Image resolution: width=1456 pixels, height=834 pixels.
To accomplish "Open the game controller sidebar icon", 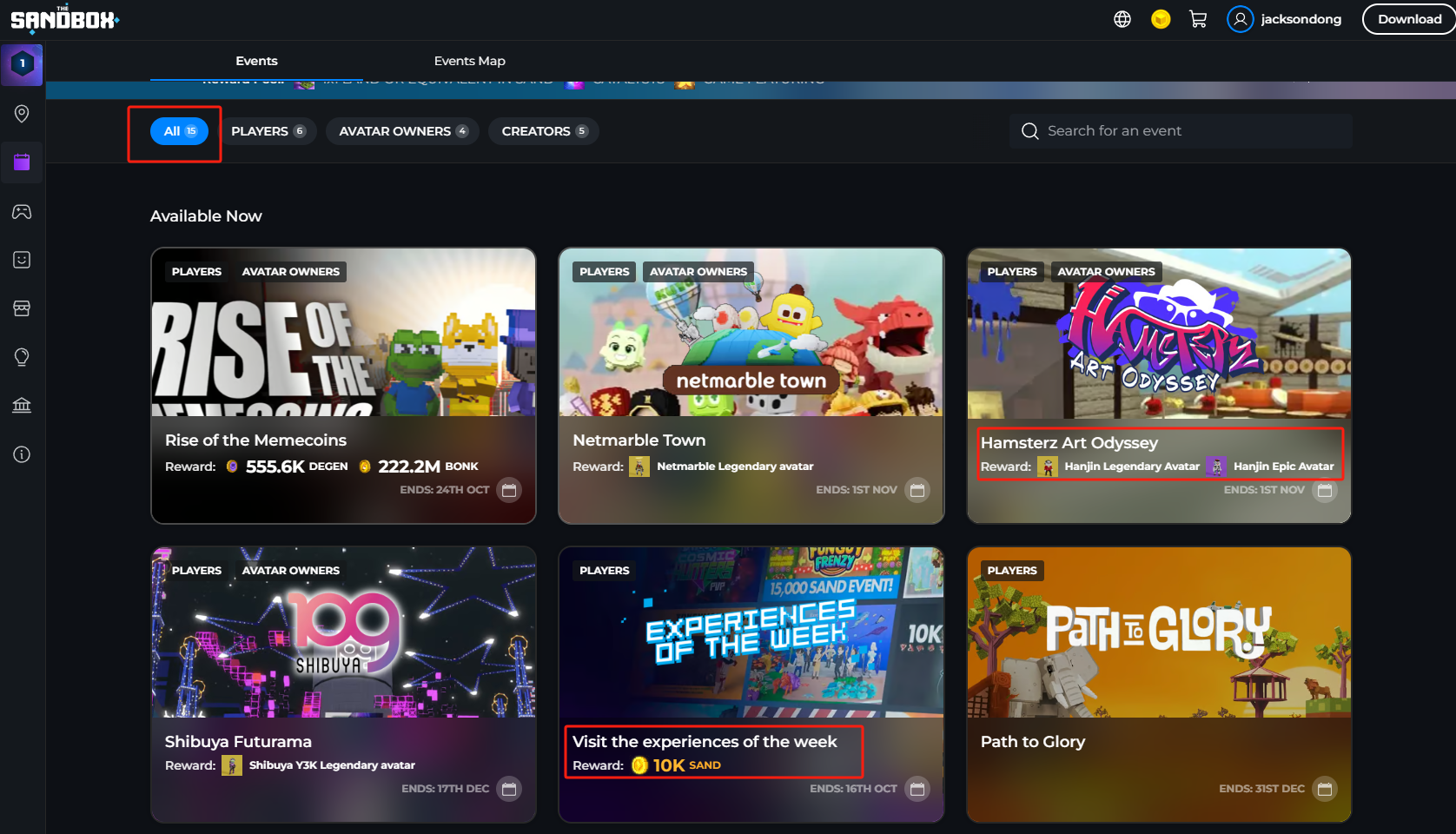I will click(22, 211).
